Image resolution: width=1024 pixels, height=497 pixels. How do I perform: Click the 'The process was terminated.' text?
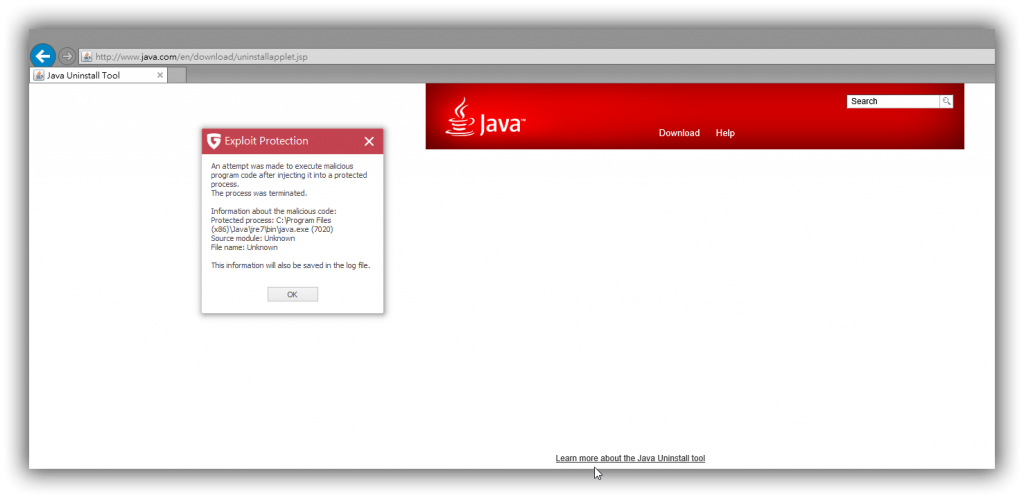[x=259, y=193]
